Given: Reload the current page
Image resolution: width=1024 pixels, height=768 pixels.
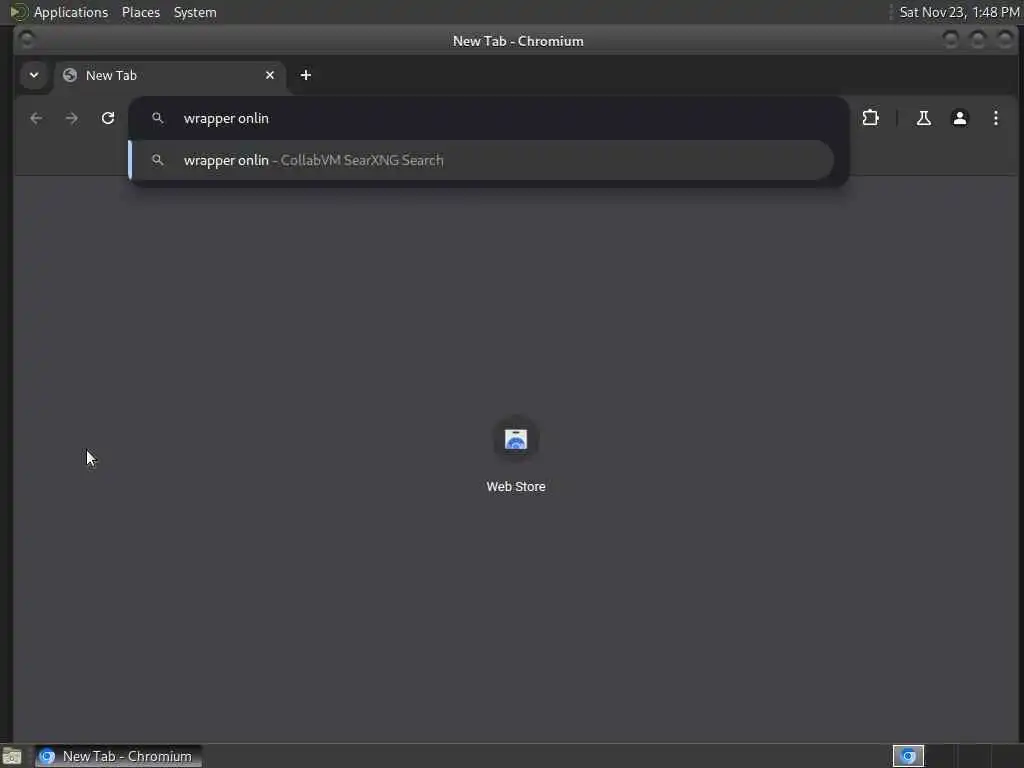Looking at the screenshot, I should point(108,118).
